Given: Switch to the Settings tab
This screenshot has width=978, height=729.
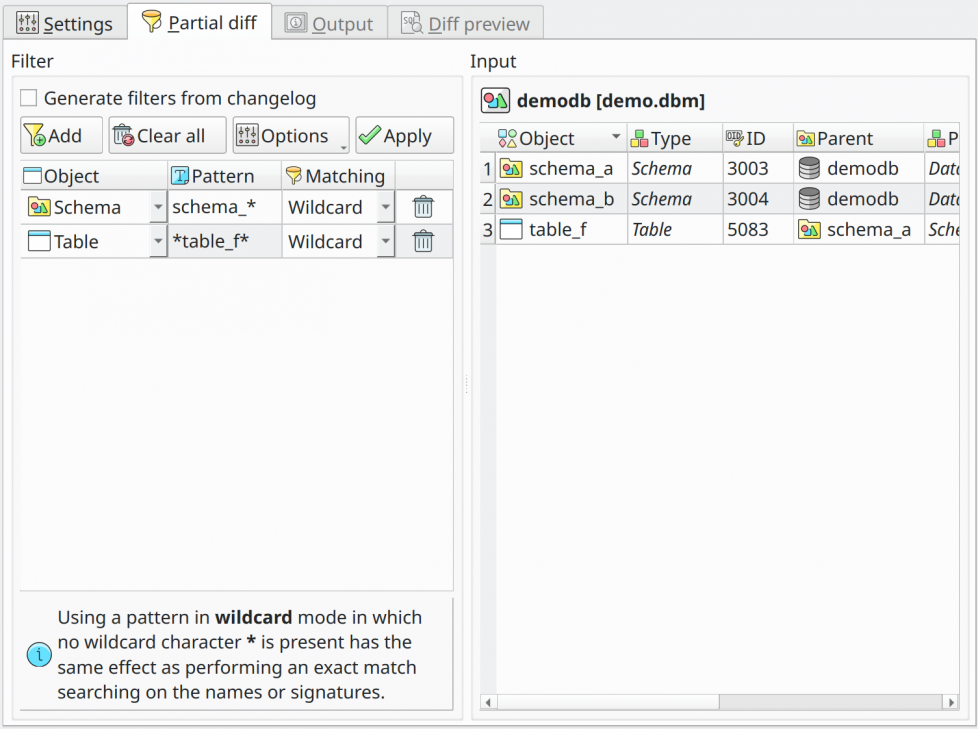Looking at the screenshot, I should [64, 23].
